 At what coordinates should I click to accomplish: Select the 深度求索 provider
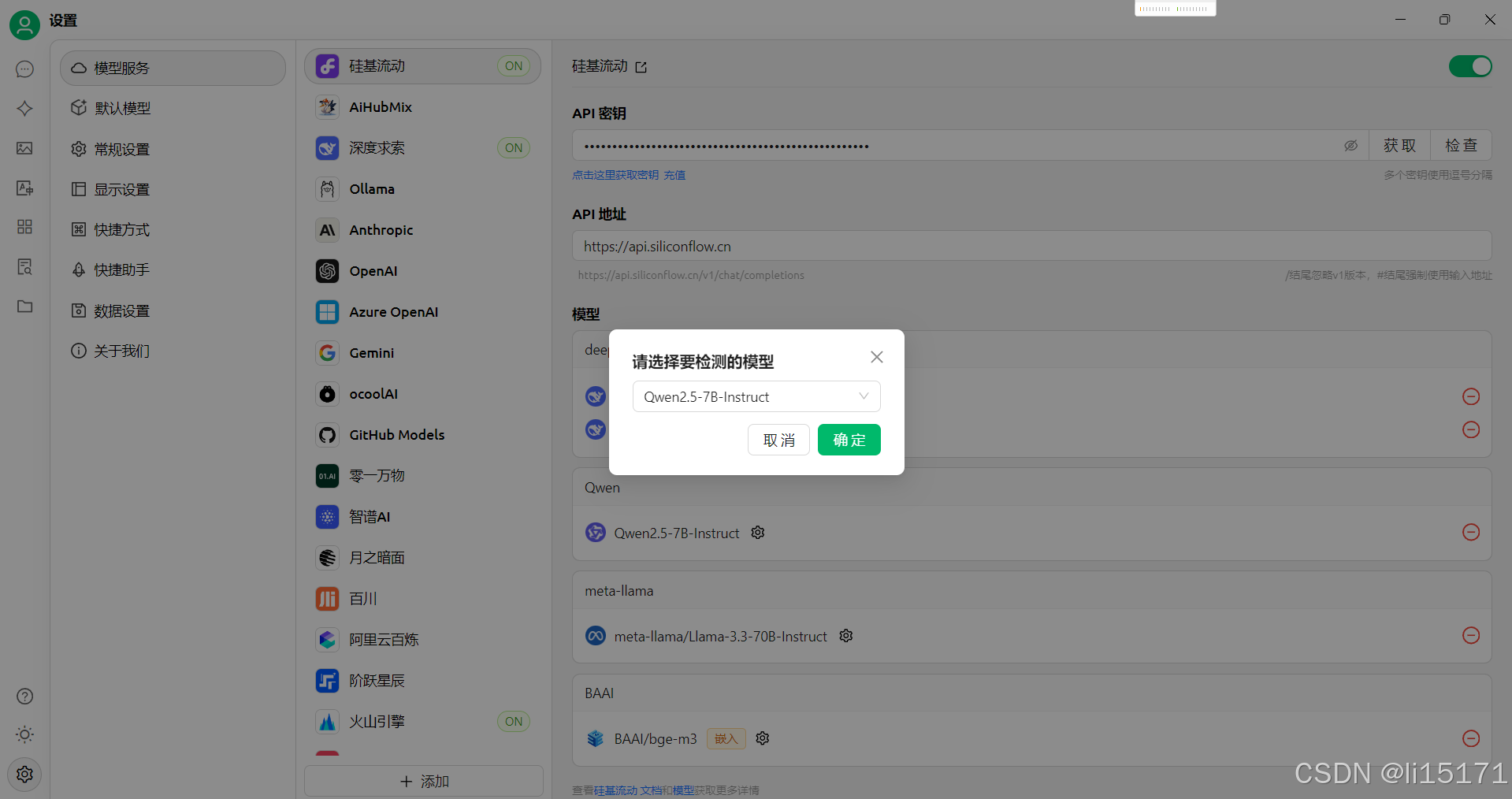(x=423, y=148)
